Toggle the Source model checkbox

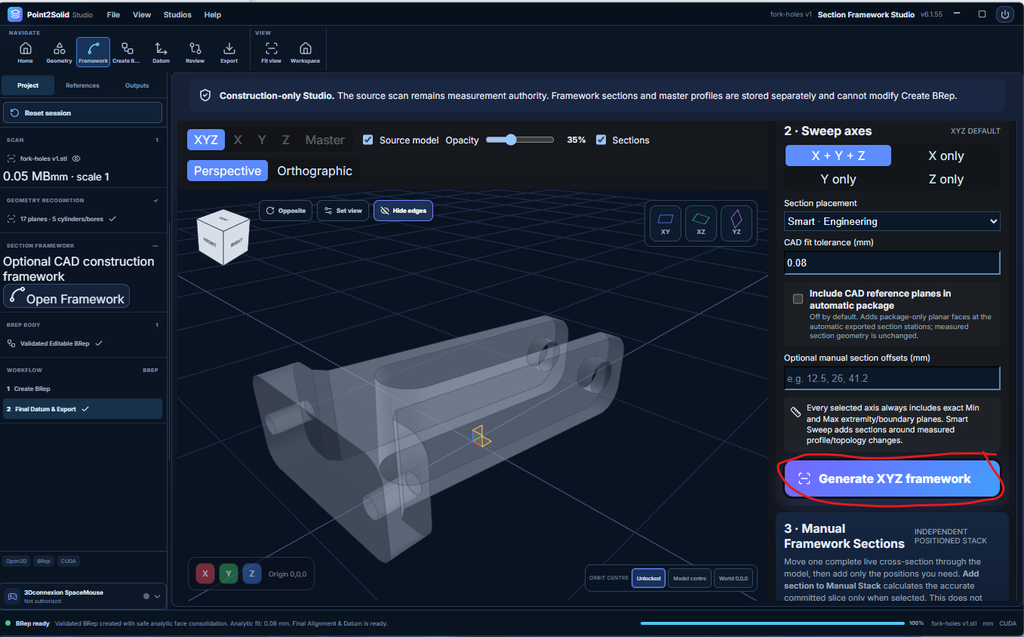368,140
